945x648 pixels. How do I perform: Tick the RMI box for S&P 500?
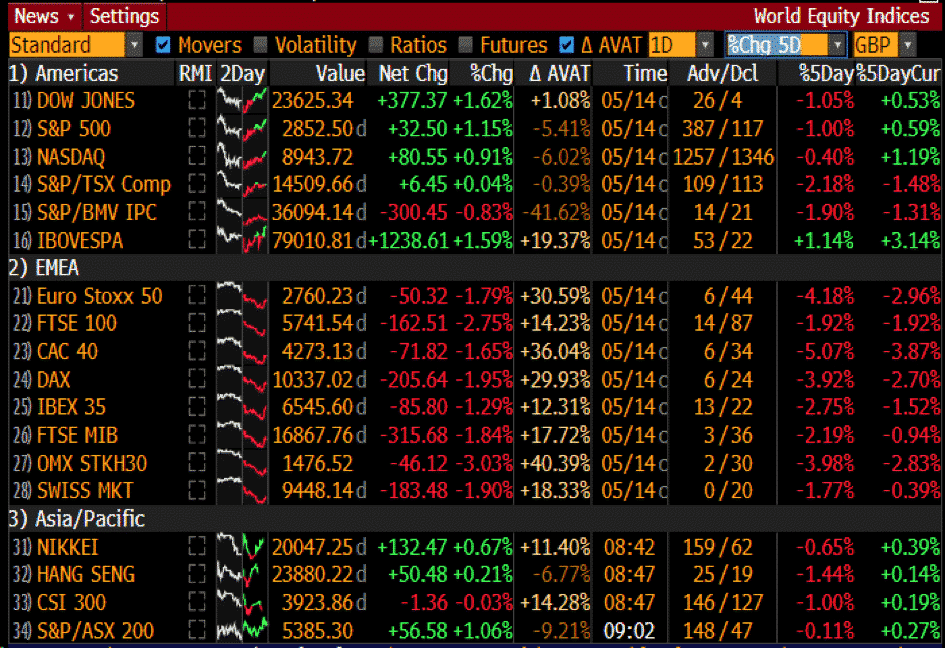[x=196, y=128]
